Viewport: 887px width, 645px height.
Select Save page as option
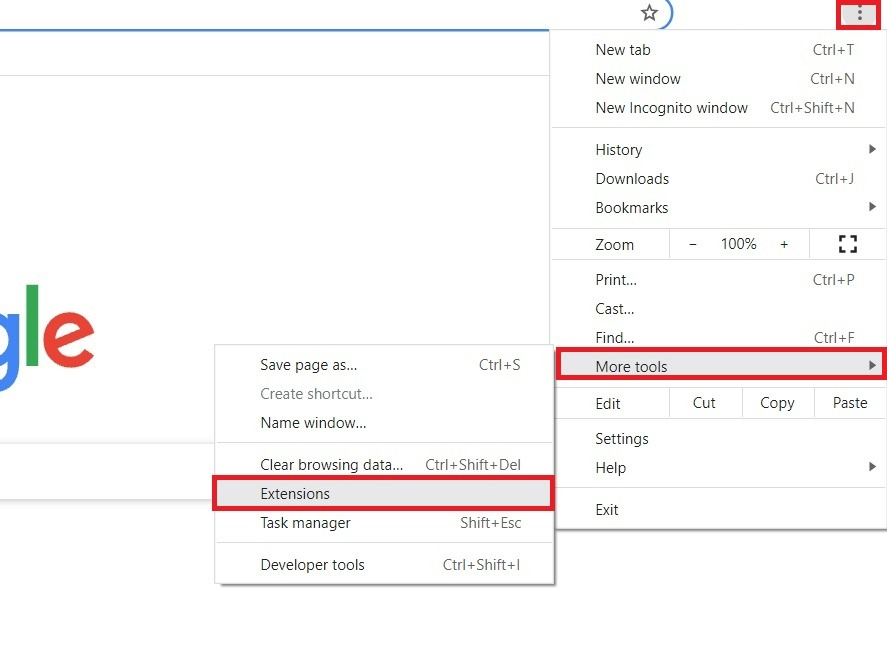pyautogui.click(x=309, y=365)
